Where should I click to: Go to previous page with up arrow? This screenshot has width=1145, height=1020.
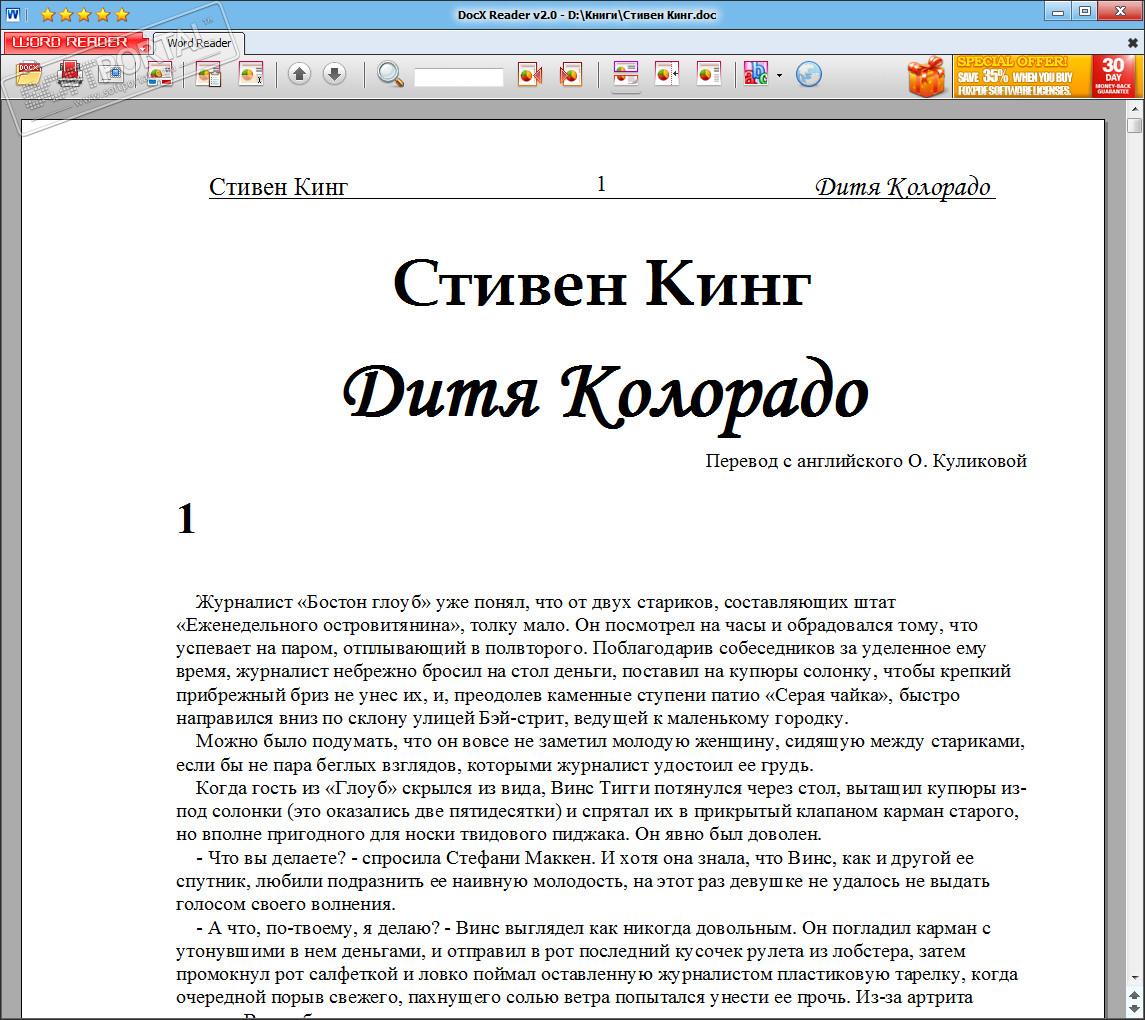click(x=299, y=74)
